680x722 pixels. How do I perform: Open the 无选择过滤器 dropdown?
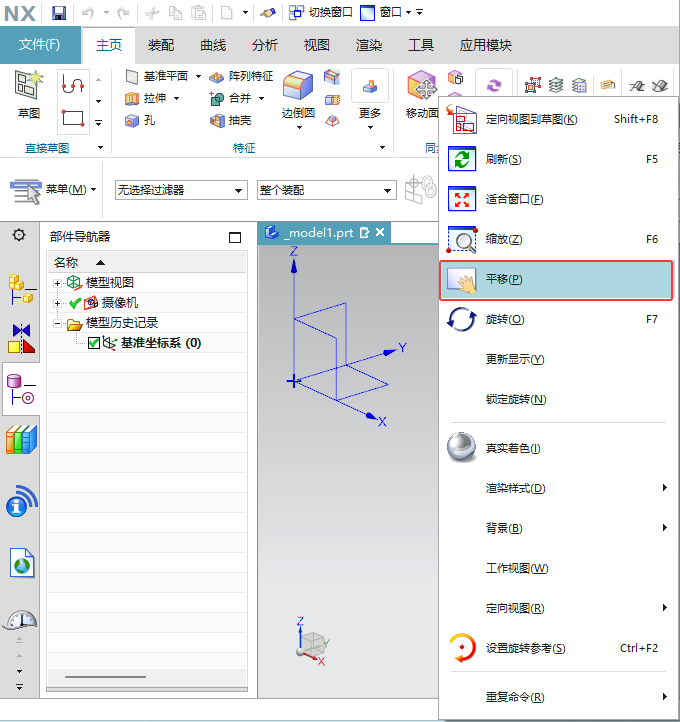coord(181,190)
